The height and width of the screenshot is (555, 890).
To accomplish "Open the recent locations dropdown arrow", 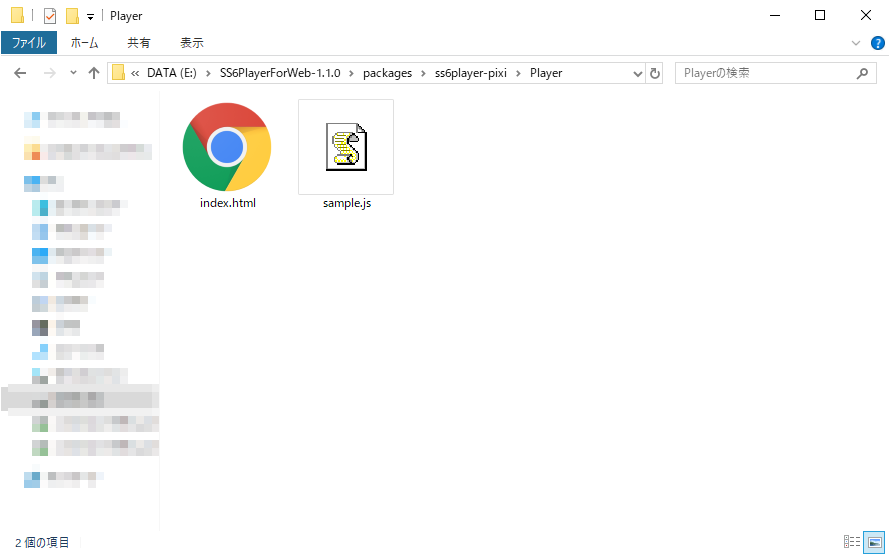I will pyautogui.click(x=73, y=73).
